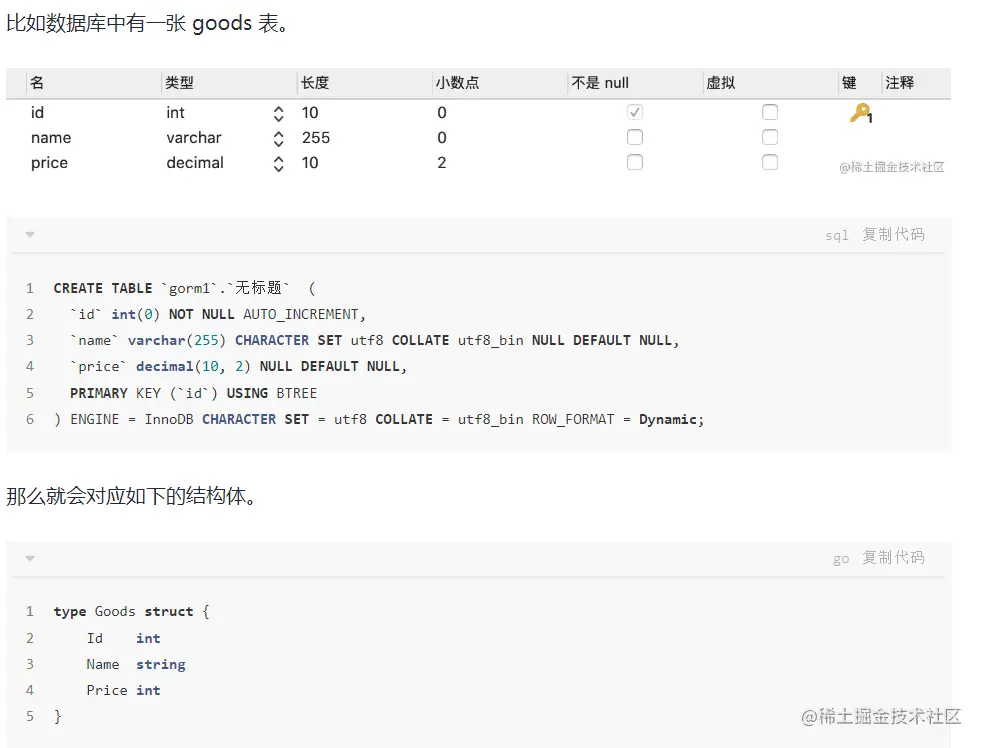
Task: Toggle the 不是 null checkbox for price
Action: tap(634, 162)
